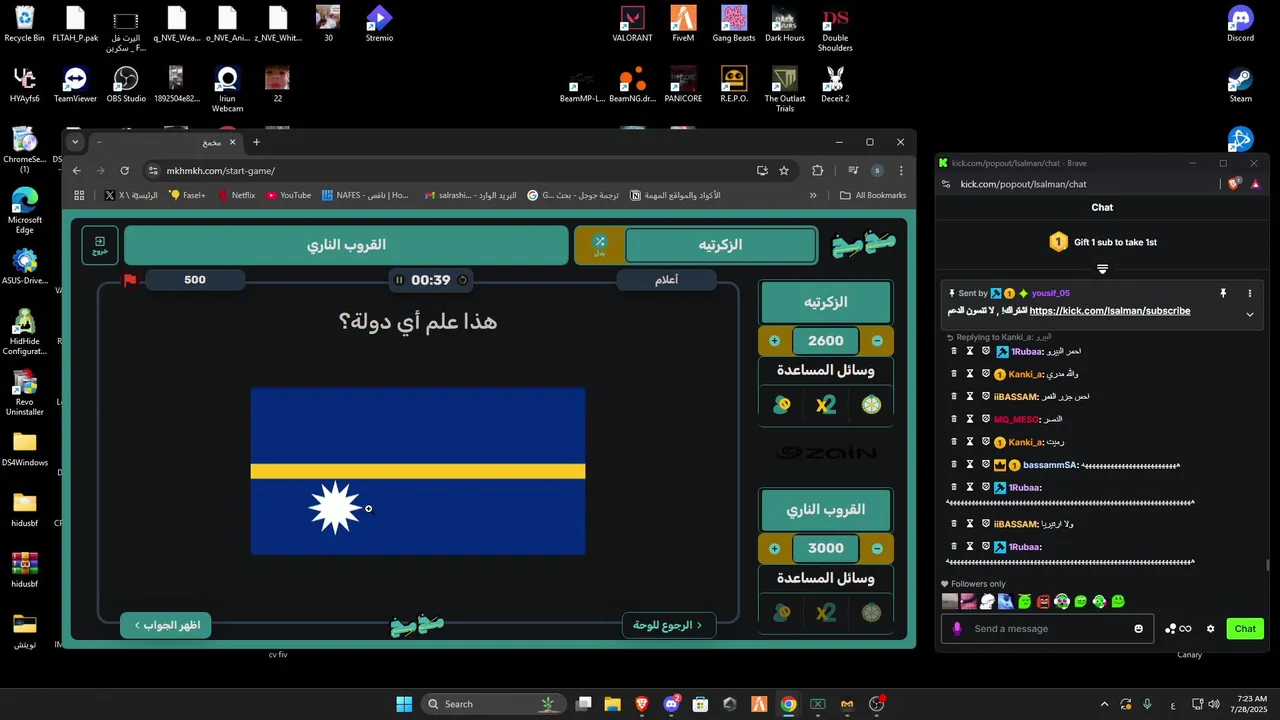Open the emoji picker in Kick chat
This screenshot has width=1280, height=720.
(x=1138, y=628)
